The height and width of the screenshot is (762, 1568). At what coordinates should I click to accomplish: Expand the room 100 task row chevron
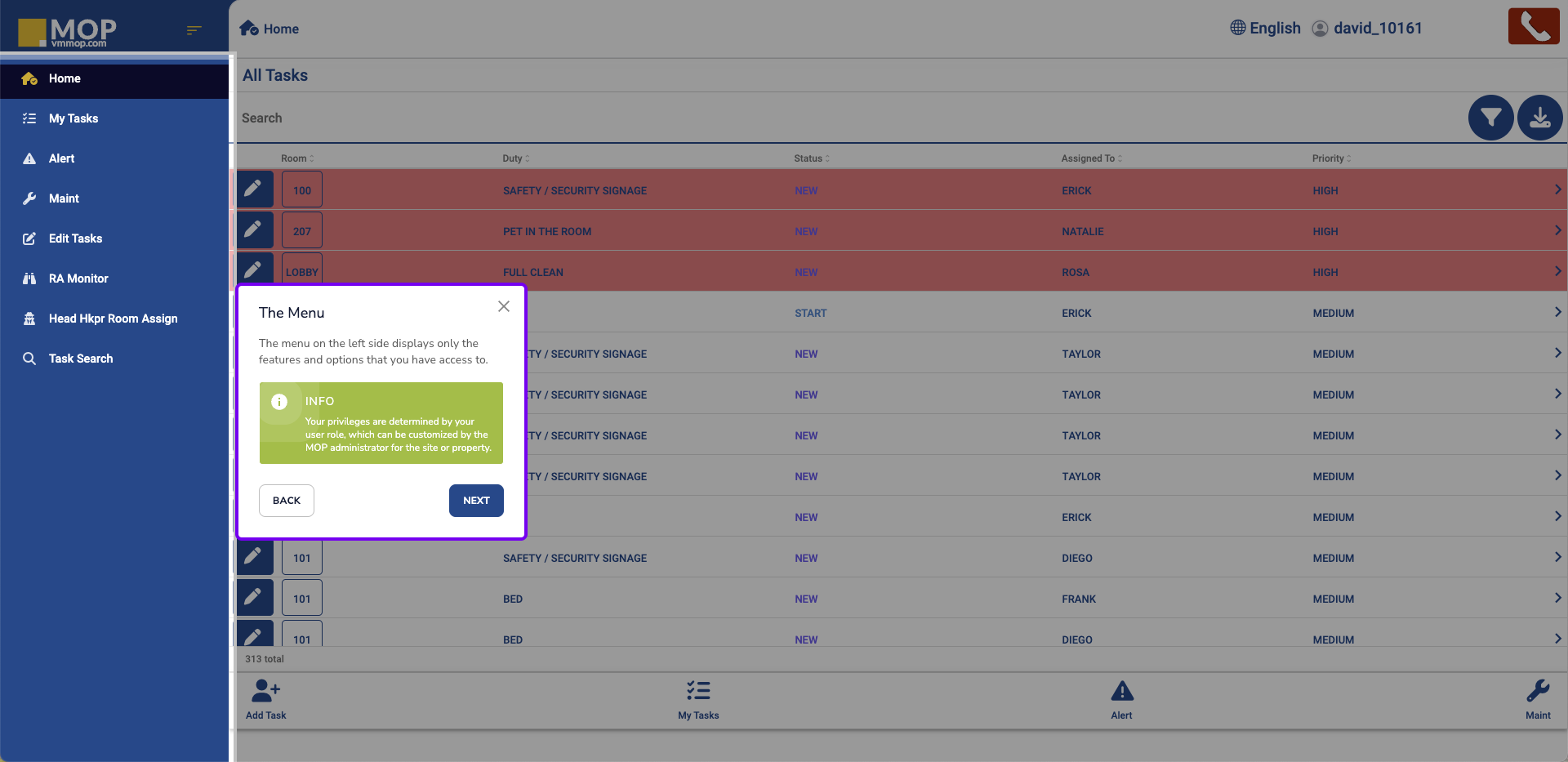point(1557,189)
